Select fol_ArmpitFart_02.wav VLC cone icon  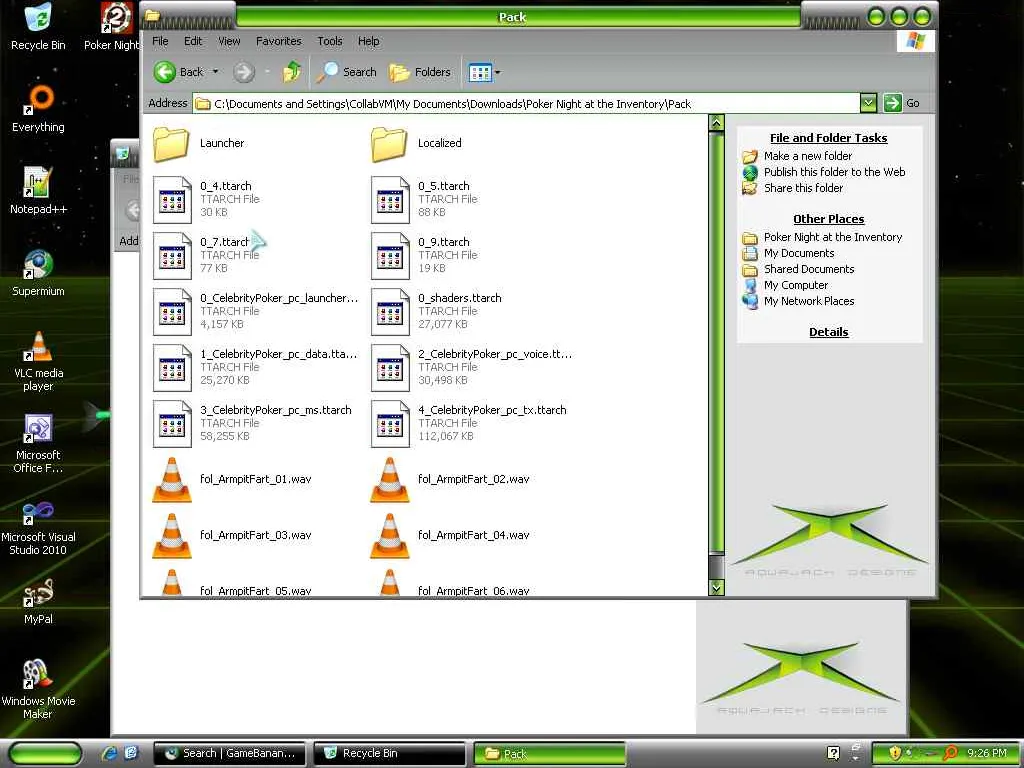(x=390, y=480)
